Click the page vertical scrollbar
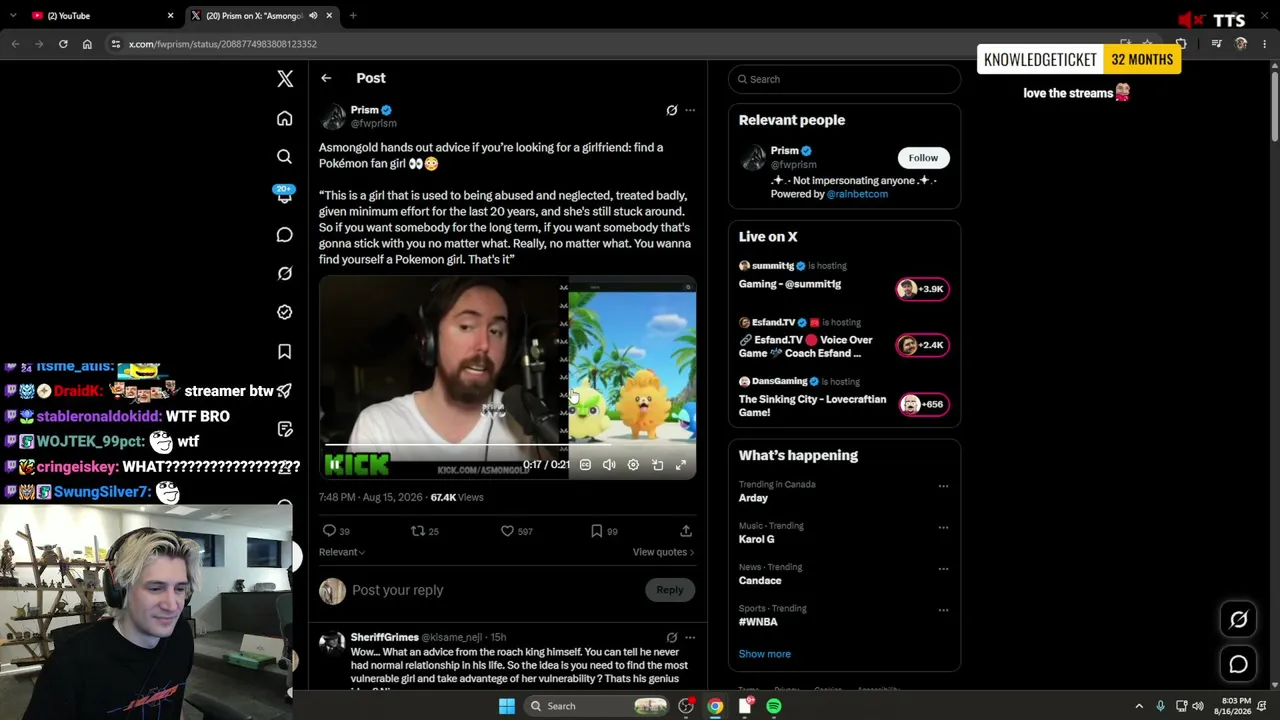 tap(1274, 105)
